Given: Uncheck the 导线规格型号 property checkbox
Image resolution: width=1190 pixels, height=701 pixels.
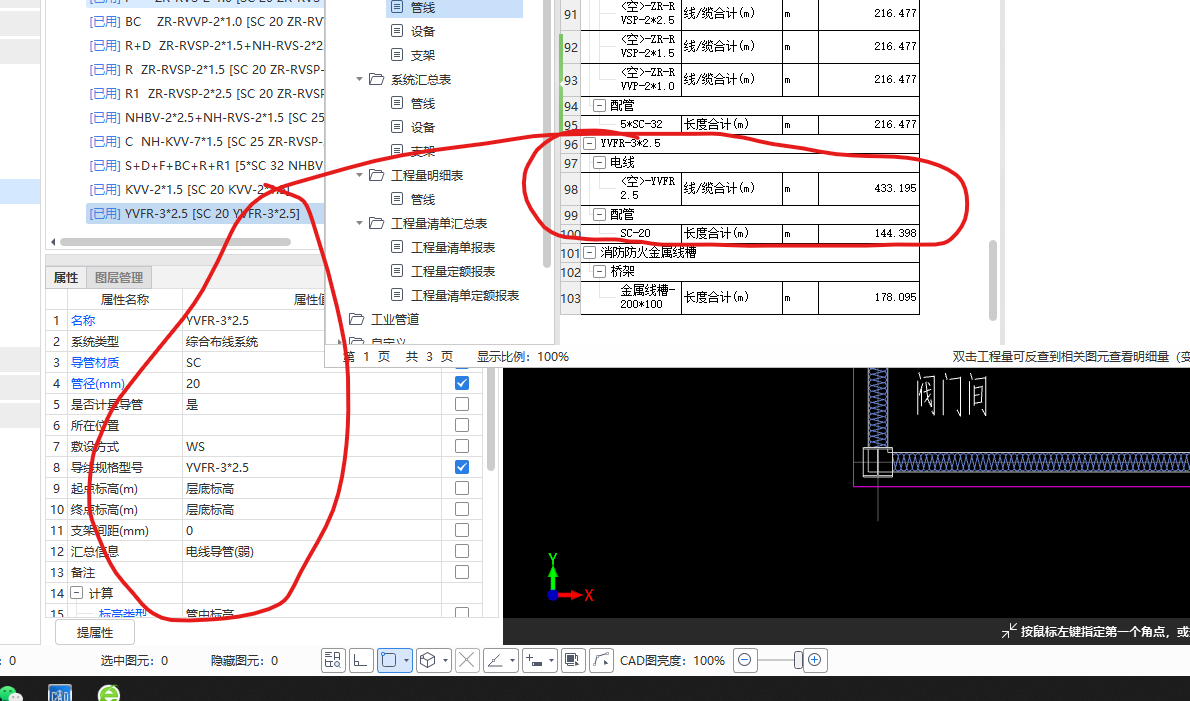Looking at the screenshot, I should pos(461,467).
